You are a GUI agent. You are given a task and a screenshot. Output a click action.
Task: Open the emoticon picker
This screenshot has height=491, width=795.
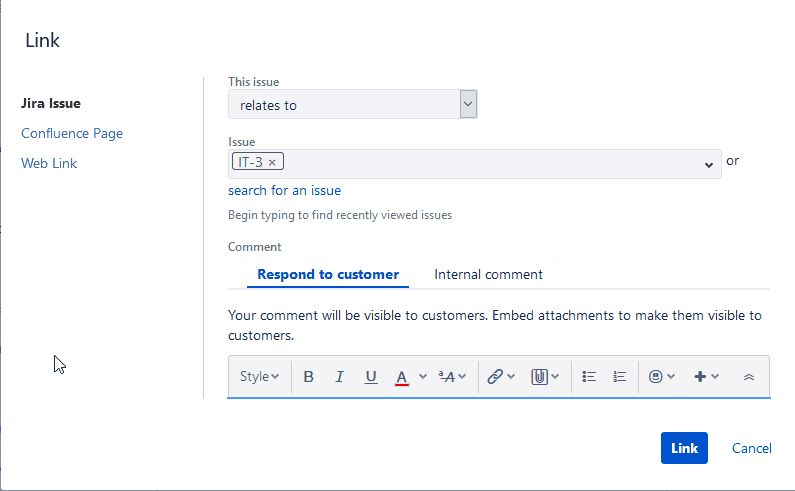pyautogui.click(x=656, y=377)
